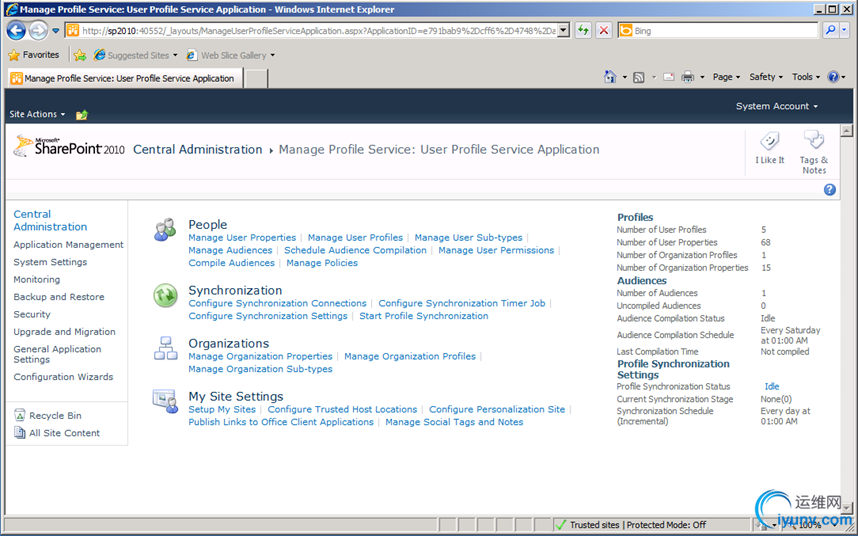Viewport: 858px width, 536px height.
Task: Open Configuration Wizards nav link
Action: coord(63,376)
